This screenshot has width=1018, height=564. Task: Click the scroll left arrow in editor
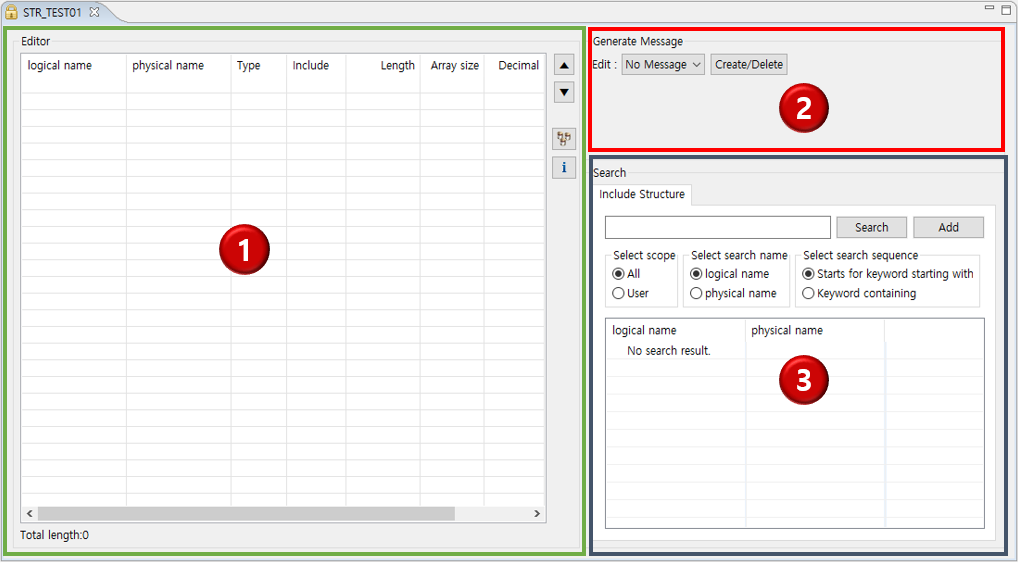30,513
